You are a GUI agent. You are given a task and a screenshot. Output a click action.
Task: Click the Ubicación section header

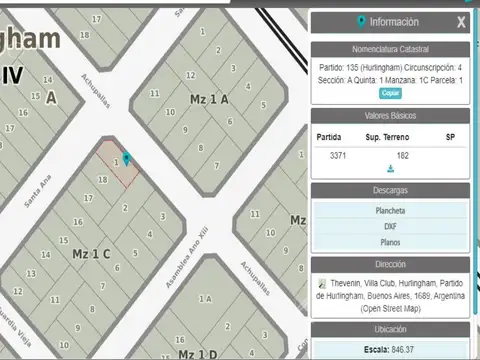tap(390, 329)
